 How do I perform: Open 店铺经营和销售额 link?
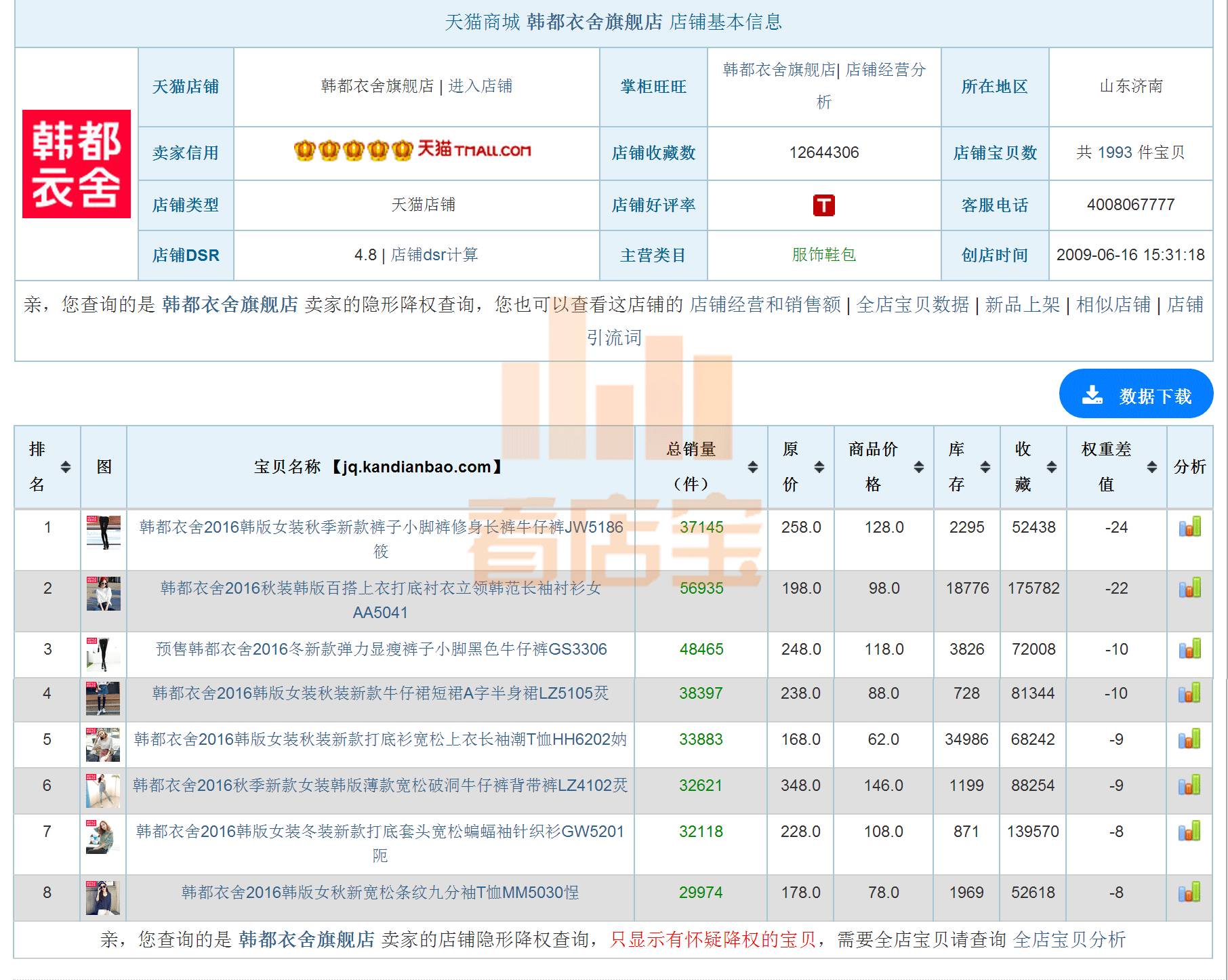coord(765,305)
